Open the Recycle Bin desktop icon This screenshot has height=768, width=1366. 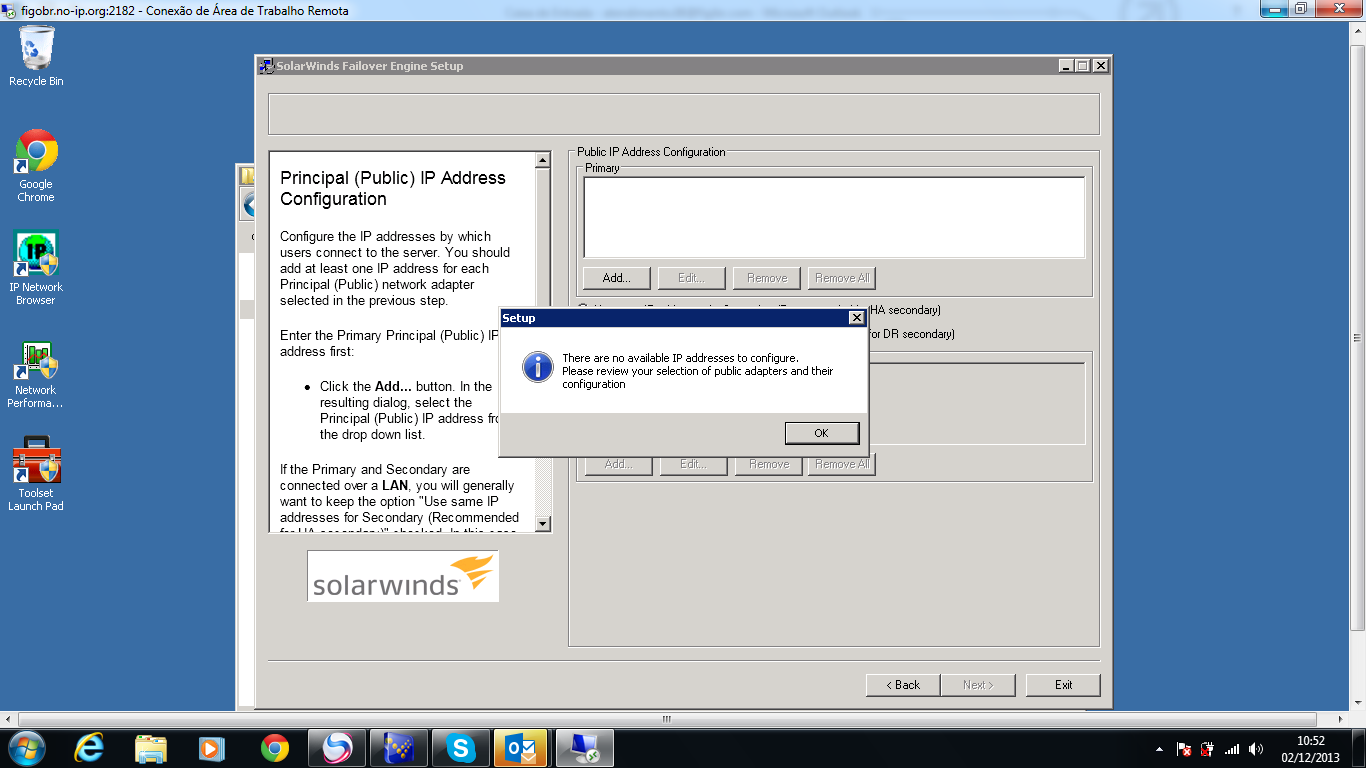36,55
